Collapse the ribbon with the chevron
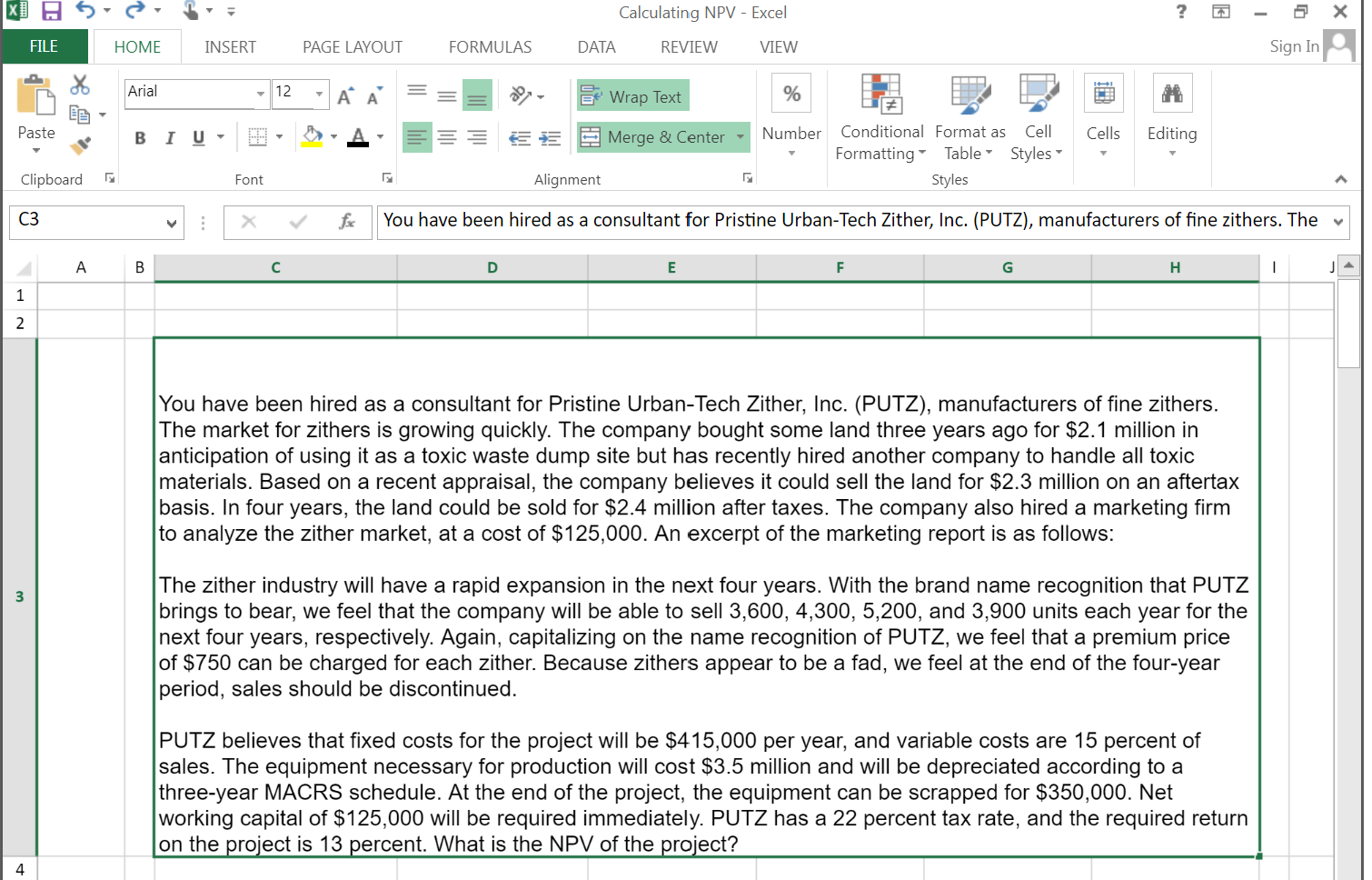This screenshot has width=1372, height=880. [1341, 179]
